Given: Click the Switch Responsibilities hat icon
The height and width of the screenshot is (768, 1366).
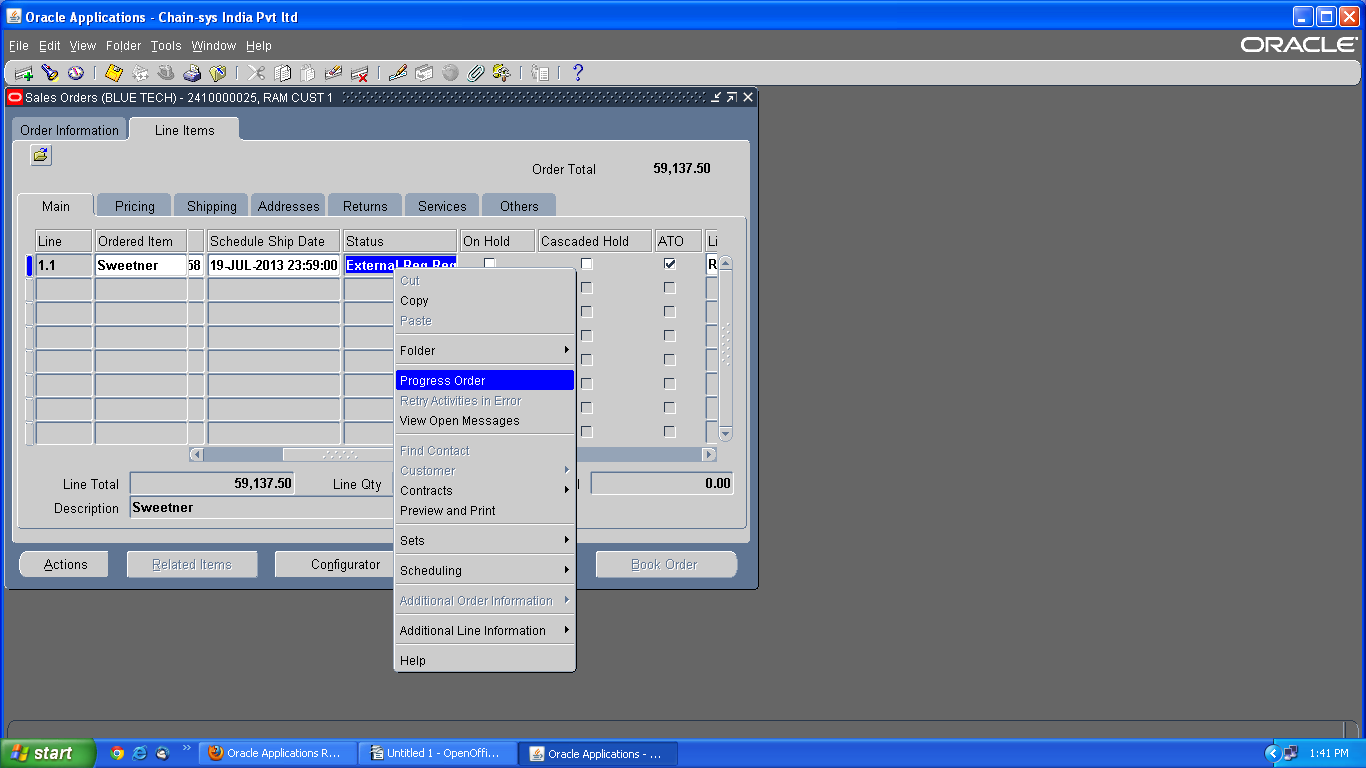Looking at the screenshot, I should (x=166, y=73).
